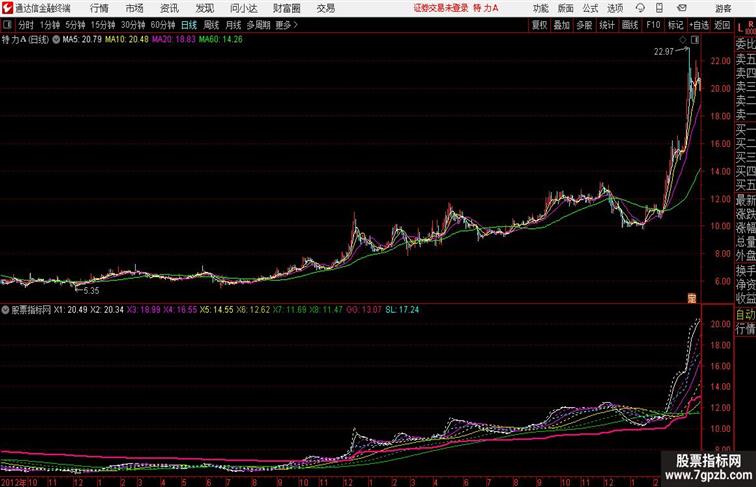Open the 交易 menu
This screenshot has width=756, height=487.
[x=325, y=8]
